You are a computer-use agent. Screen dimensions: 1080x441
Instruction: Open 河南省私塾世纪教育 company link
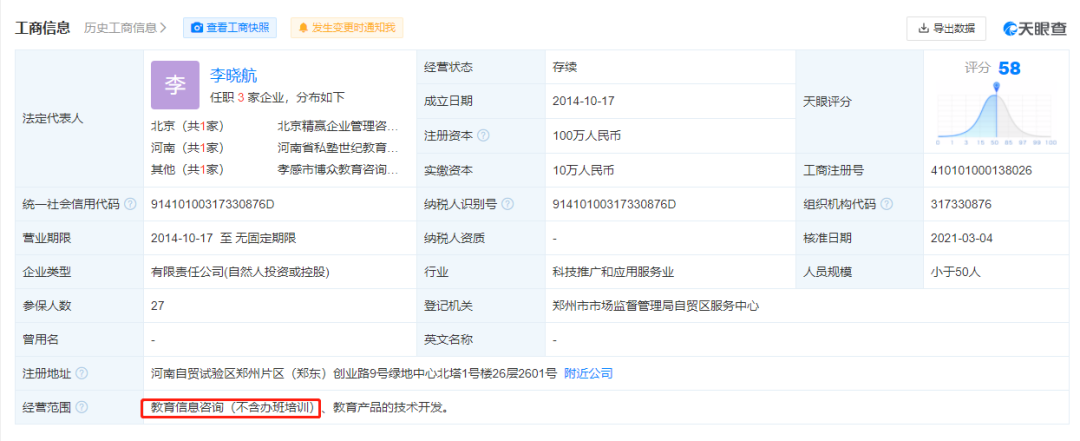point(338,147)
